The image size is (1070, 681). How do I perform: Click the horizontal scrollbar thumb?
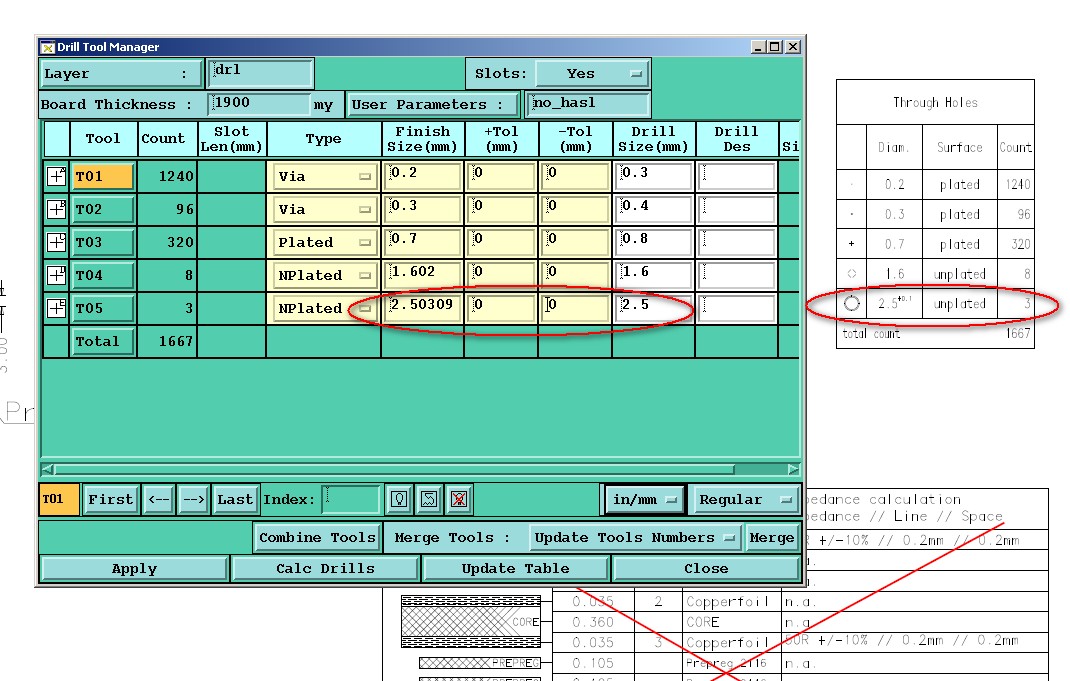(394, 469)
